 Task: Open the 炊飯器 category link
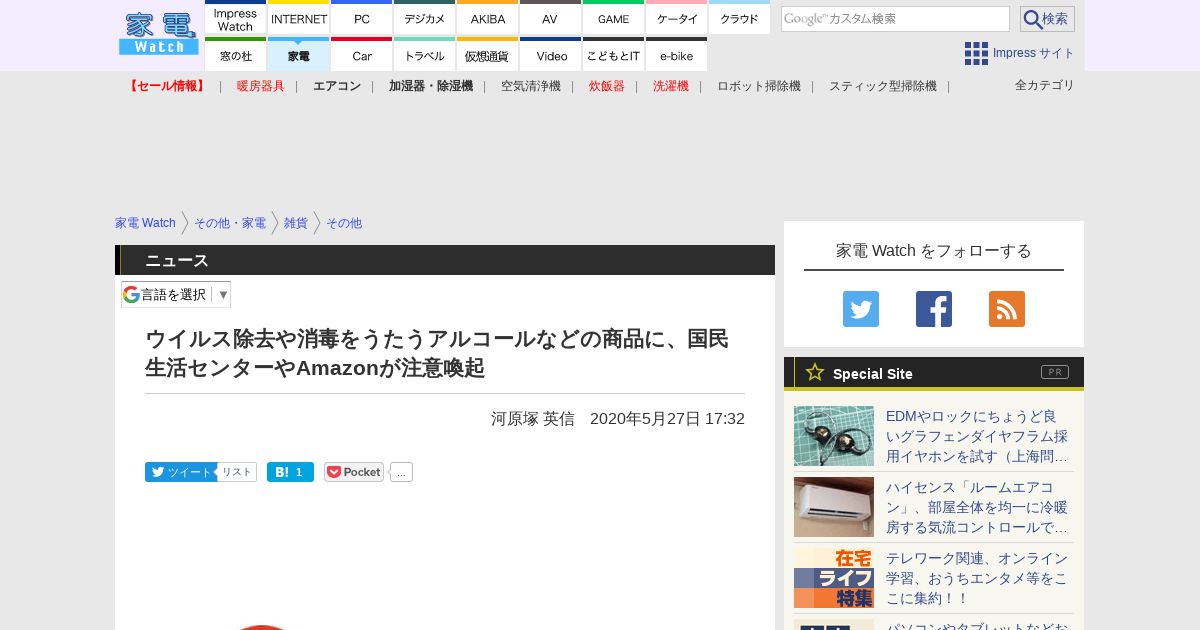click(607, 86)
